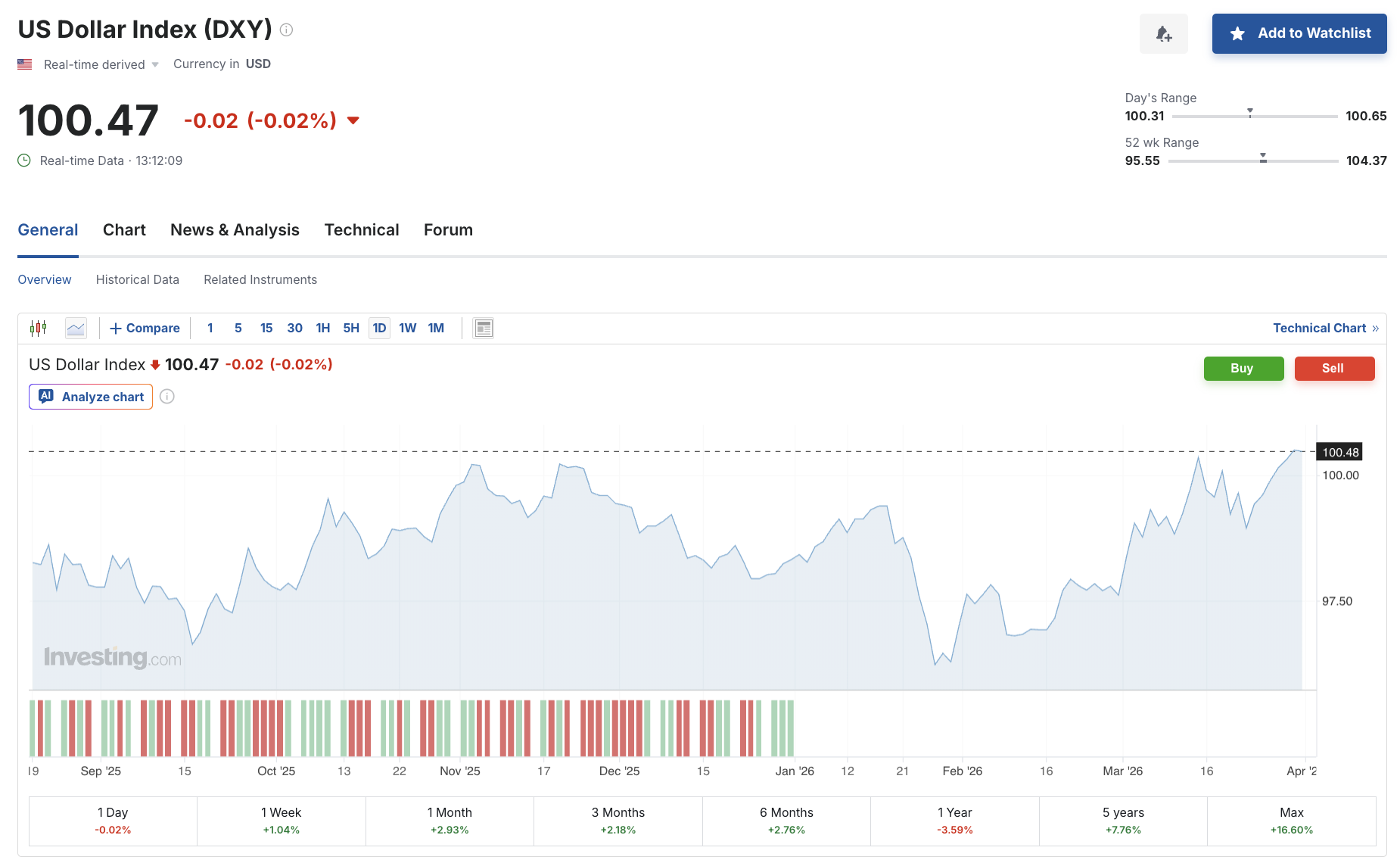Switch to the Historical Data sub-tab
The width and height of the screenshot is (1400, 863).
pos(138,279)
